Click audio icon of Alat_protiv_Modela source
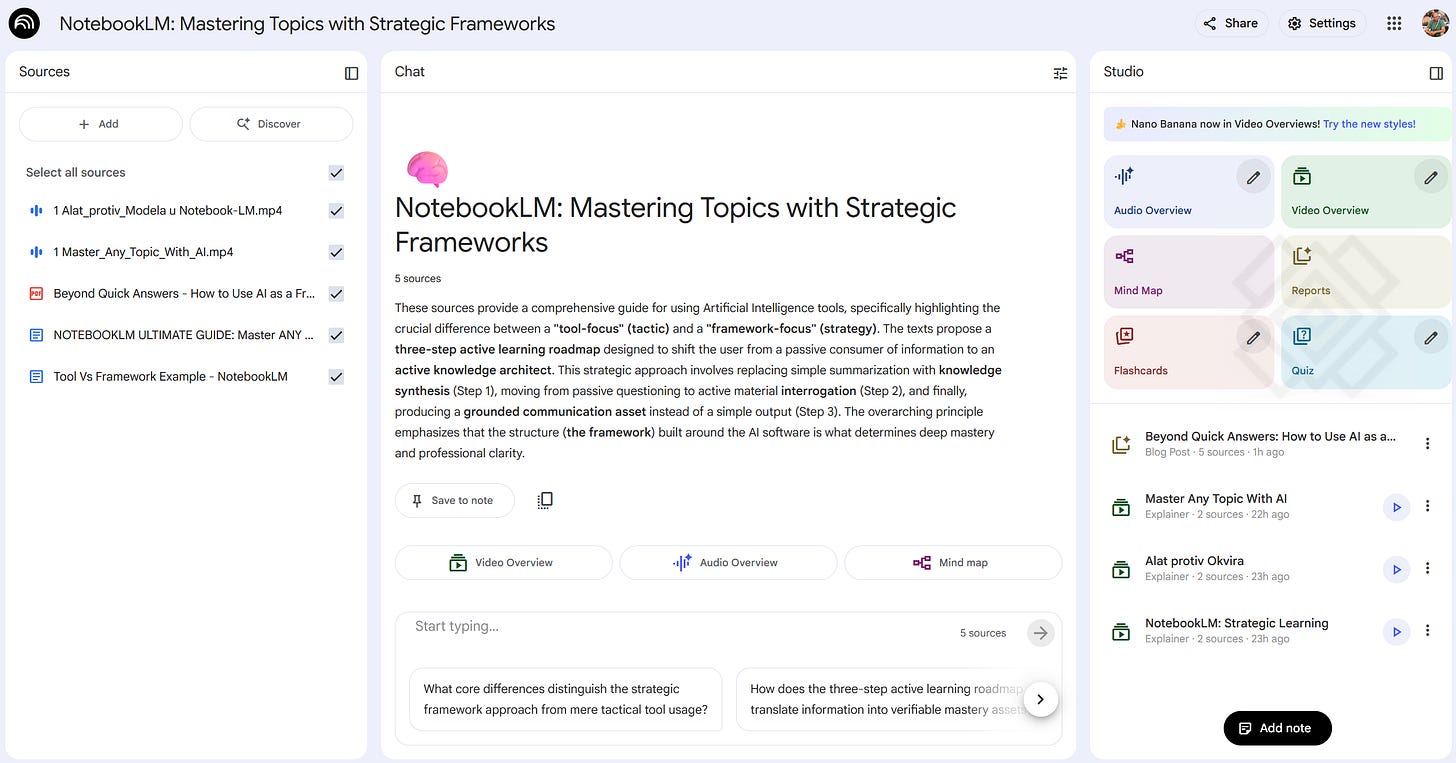Image resolution: width=1456 pixels, height=763 pixels. 36,211
